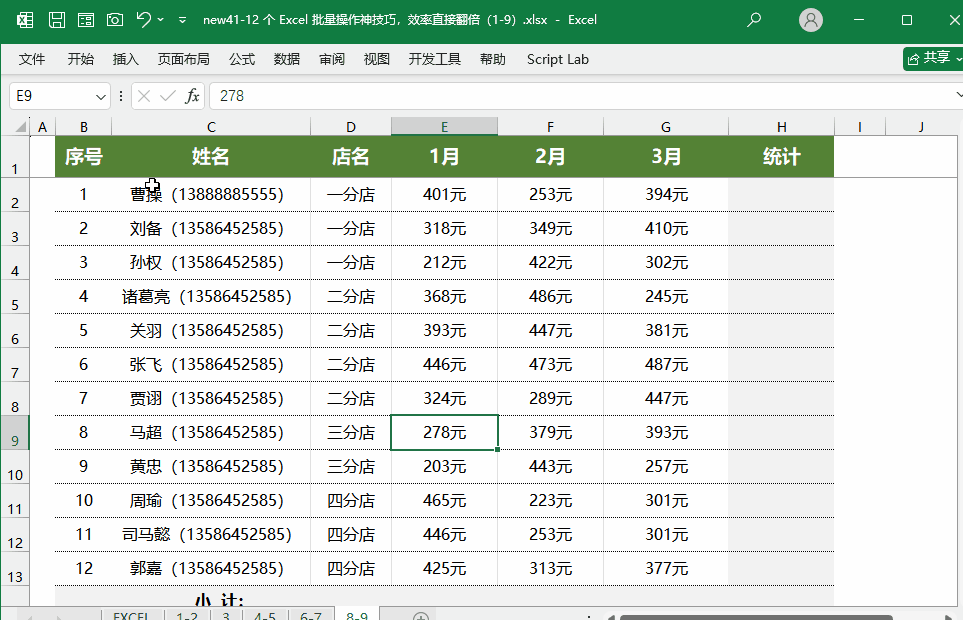
Task: Undo the last action
Action: 144,20
